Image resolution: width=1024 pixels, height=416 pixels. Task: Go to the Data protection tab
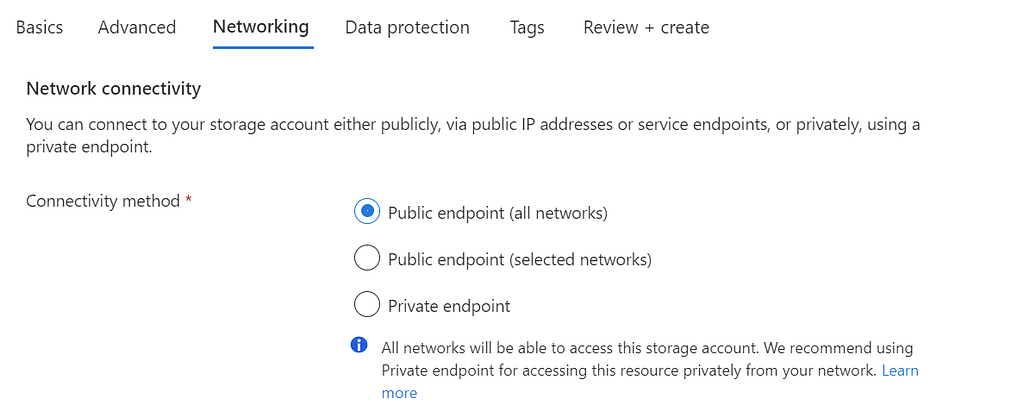[407, 27]
